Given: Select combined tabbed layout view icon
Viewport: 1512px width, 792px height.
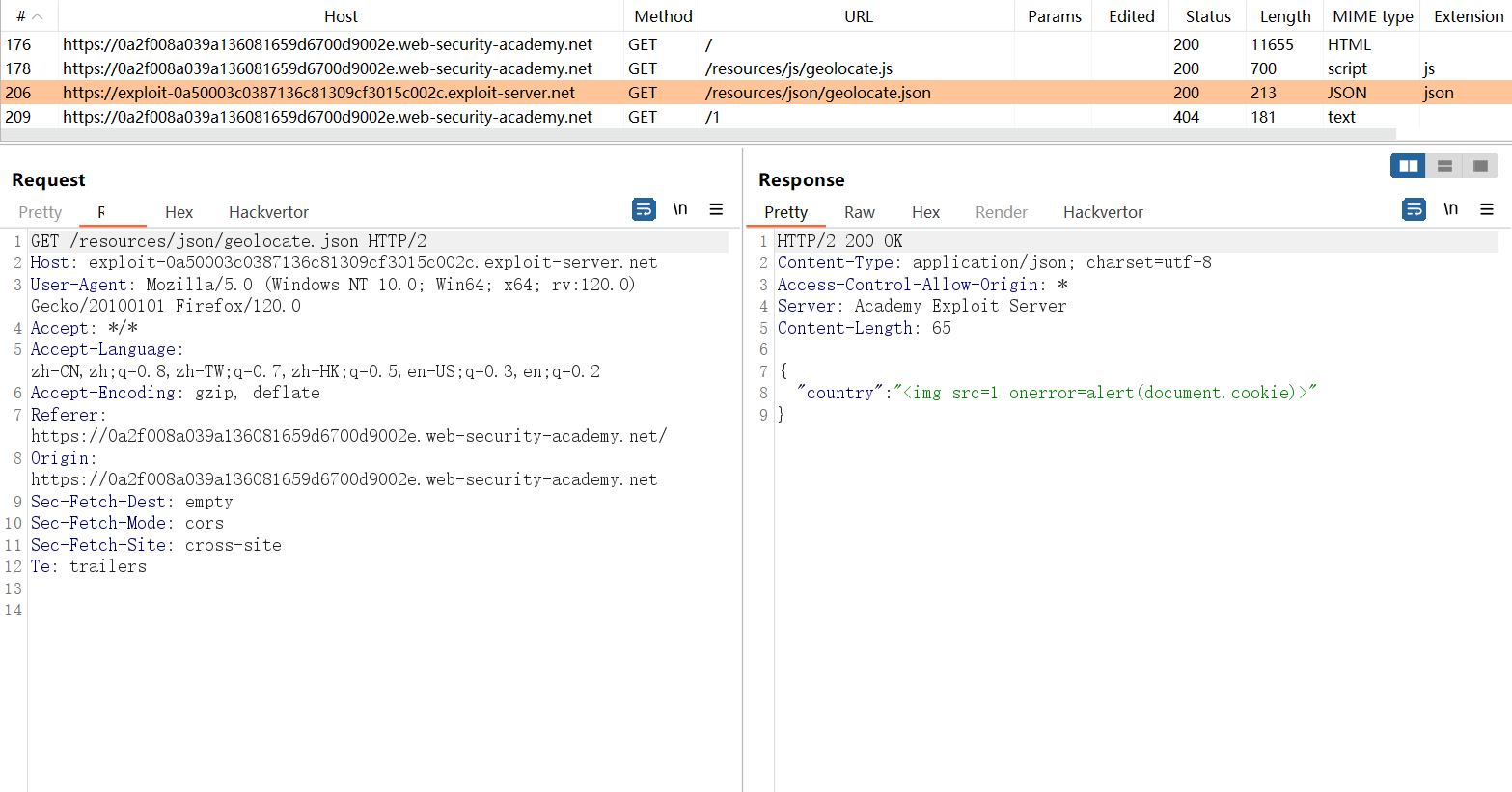Looking at the screenshot, I should click(x=1480, y=166).
